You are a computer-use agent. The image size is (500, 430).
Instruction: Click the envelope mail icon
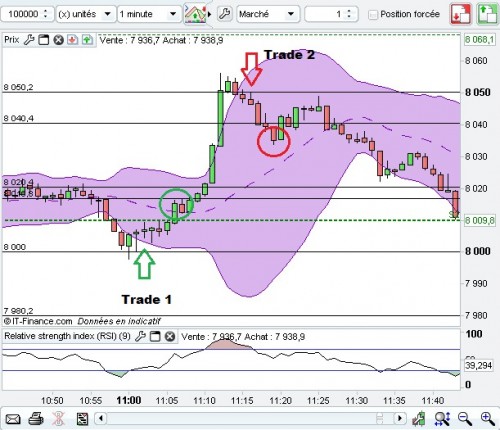pos(13,419)
